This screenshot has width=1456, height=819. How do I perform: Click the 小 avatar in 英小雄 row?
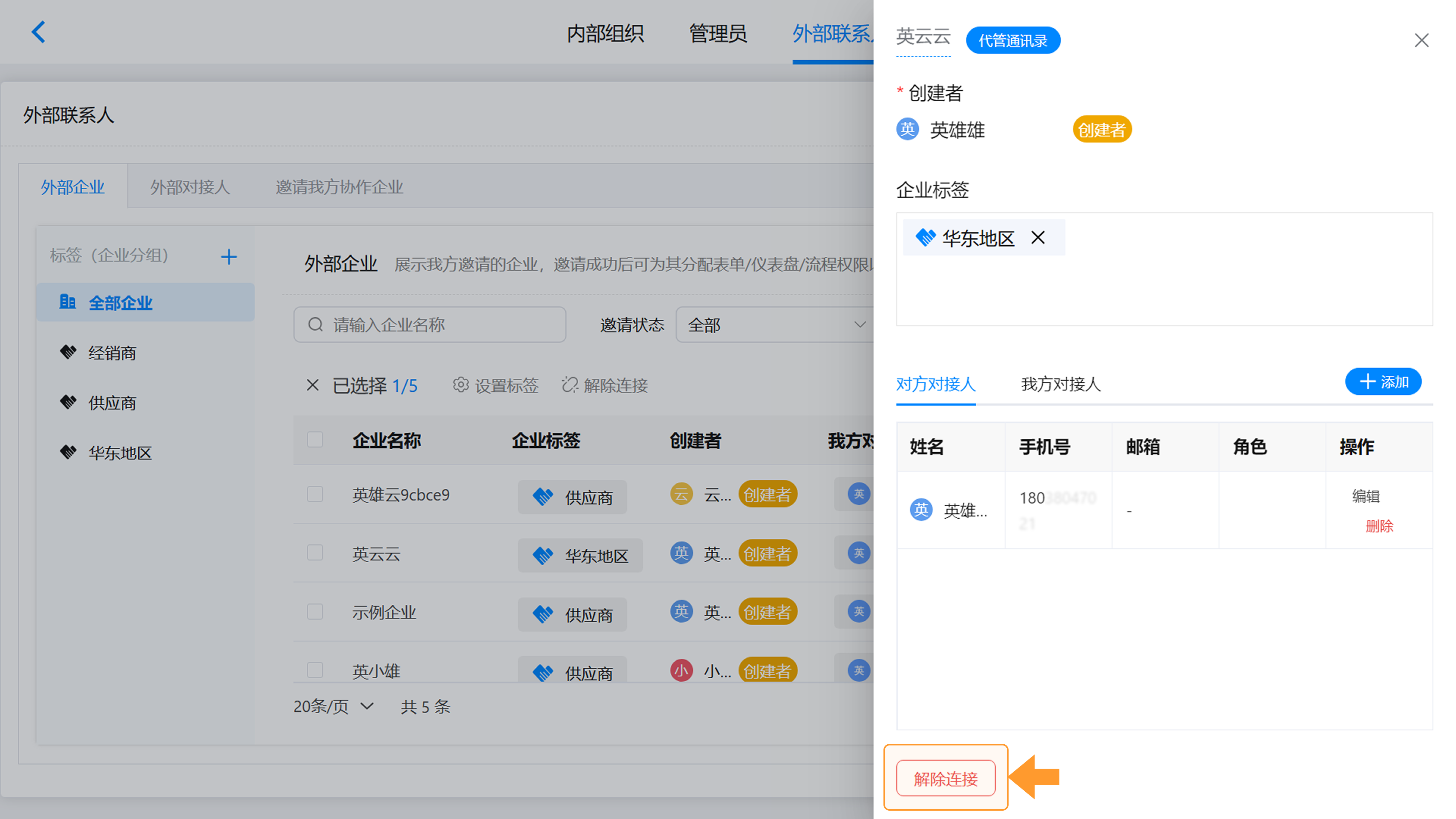pos(682,670)
